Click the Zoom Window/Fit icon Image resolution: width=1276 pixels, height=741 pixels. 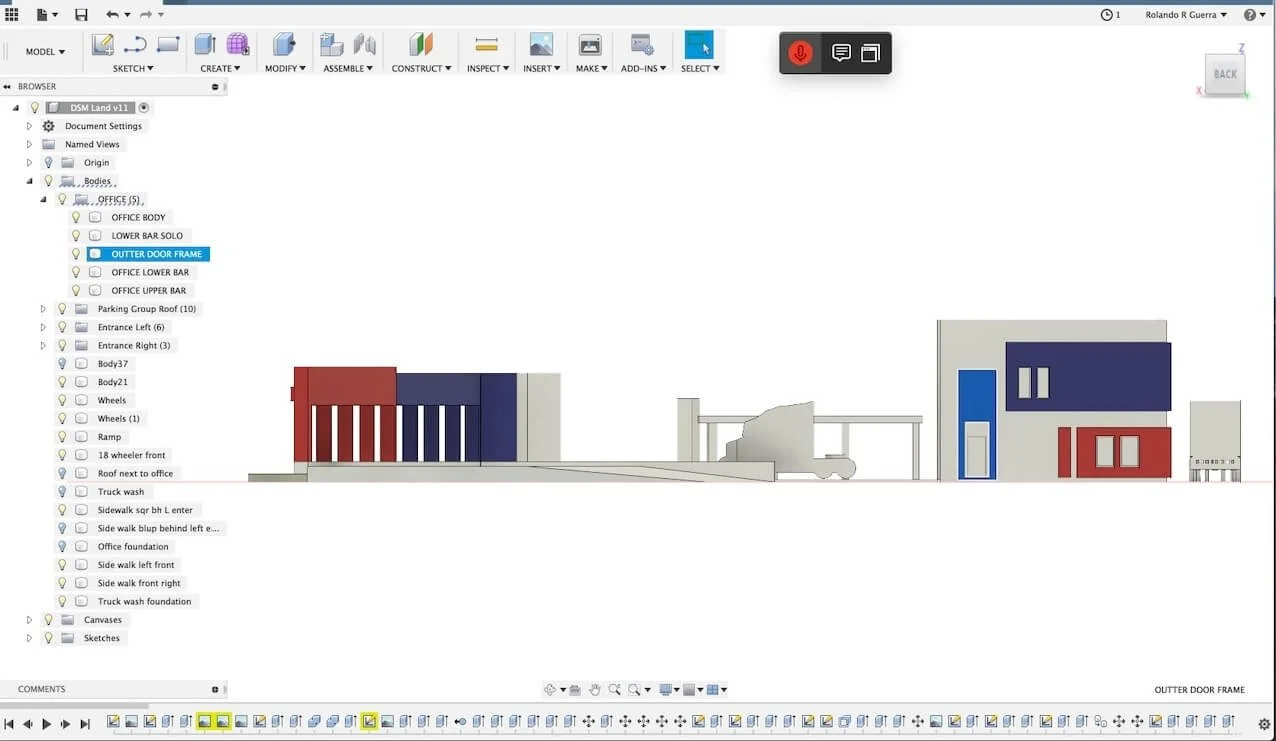[x=636, y=690]
